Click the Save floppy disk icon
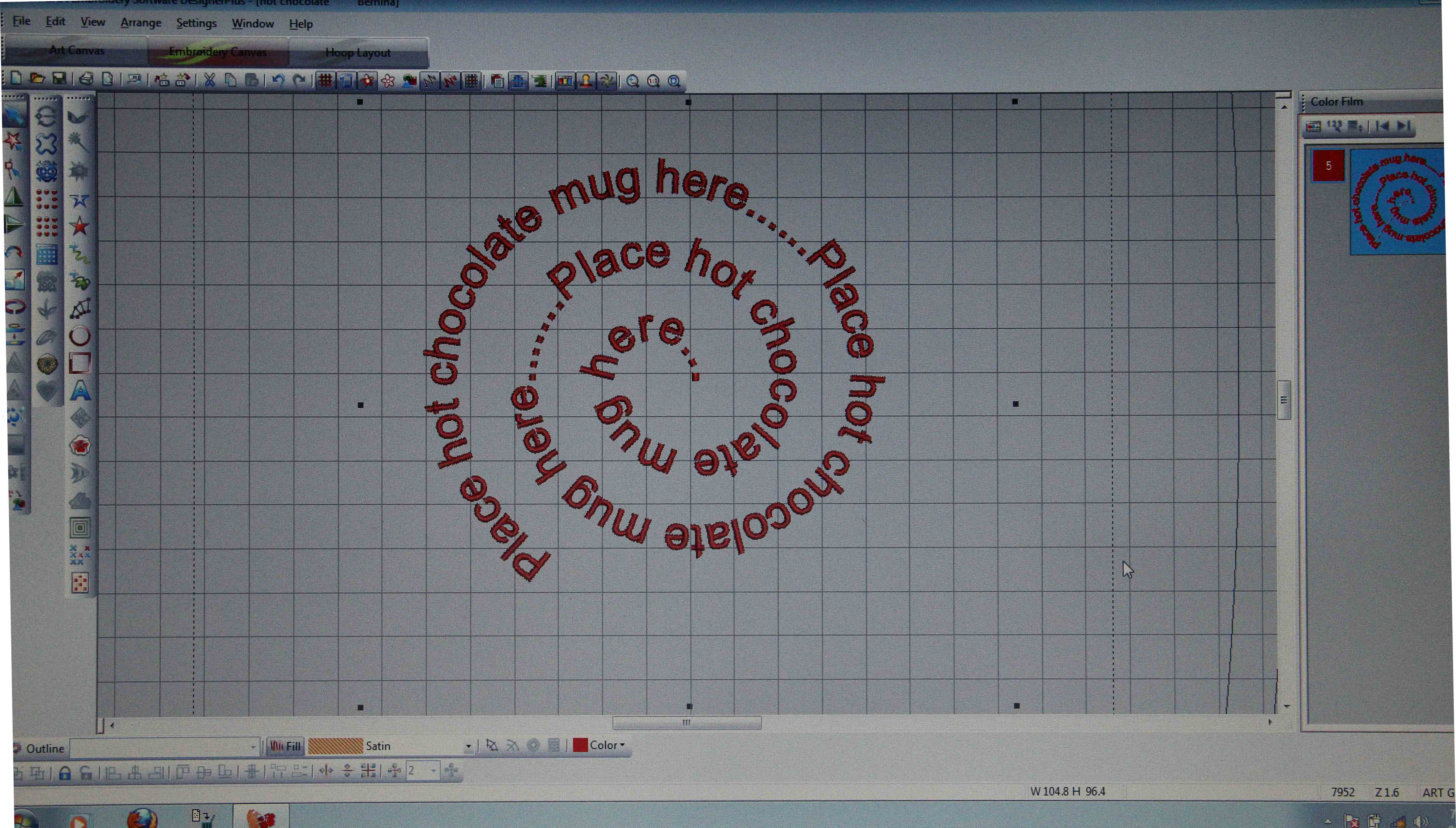The height and width of the screenshot is (828, 1456). (x=59, y=78)
